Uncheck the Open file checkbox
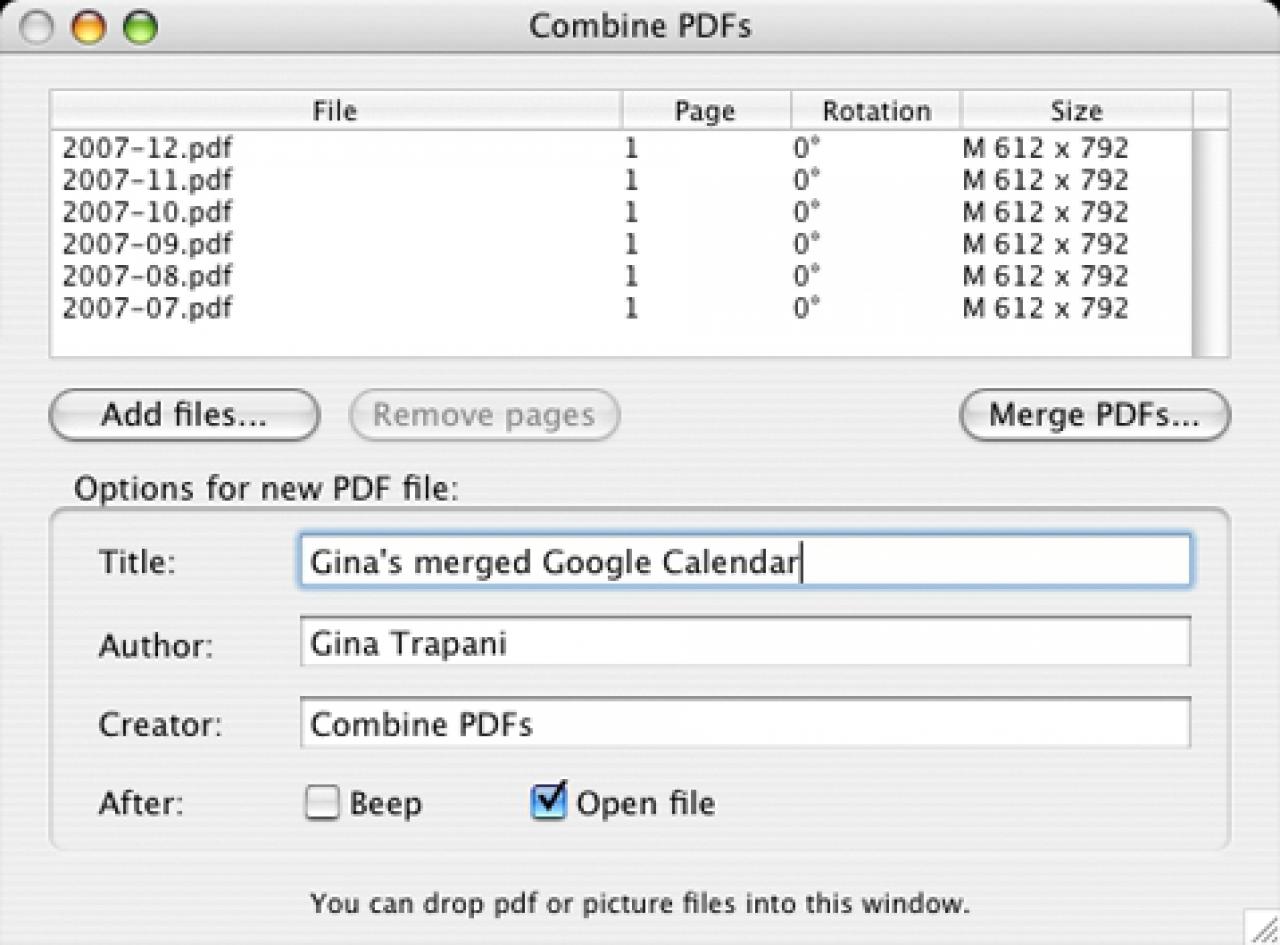 point(548,802)
